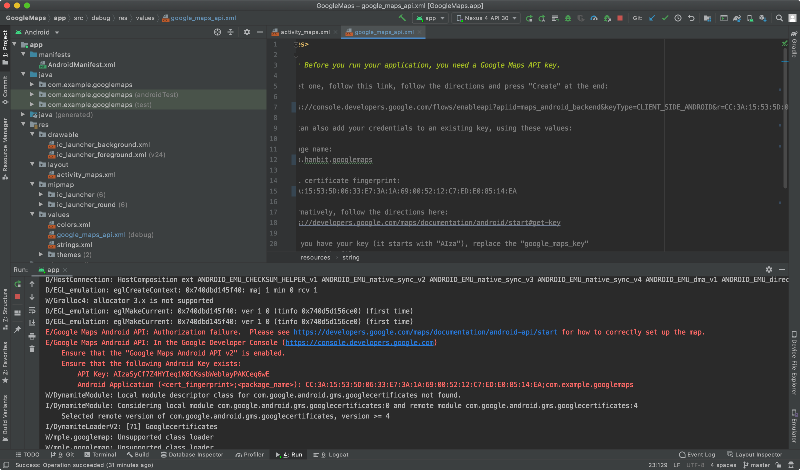The width and height of the screenshot is (800, 470).
Task: Click the get-key docs link in editor
Action: pyautogui.click(x=430, y=222)
